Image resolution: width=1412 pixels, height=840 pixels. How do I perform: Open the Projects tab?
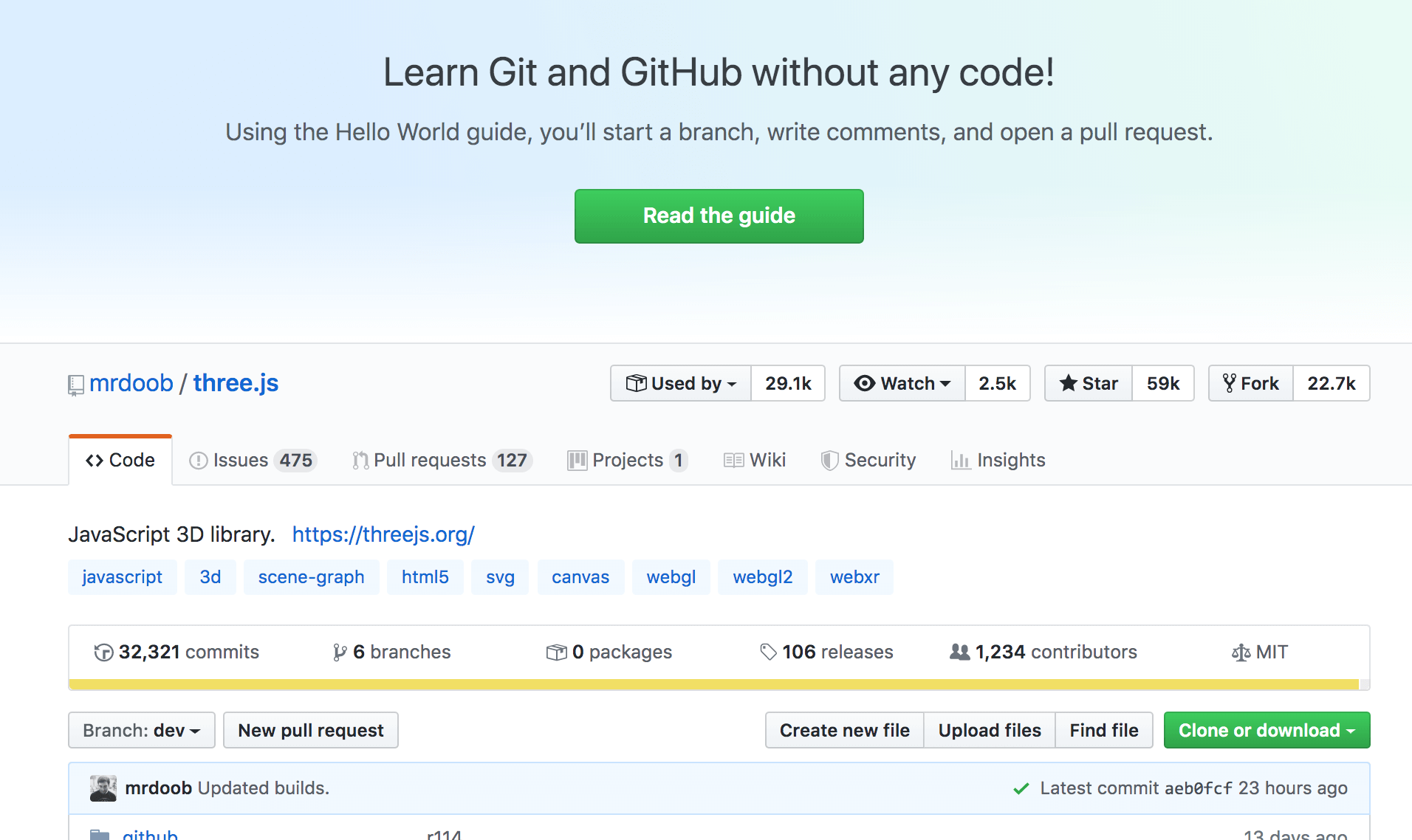[627, 460]
